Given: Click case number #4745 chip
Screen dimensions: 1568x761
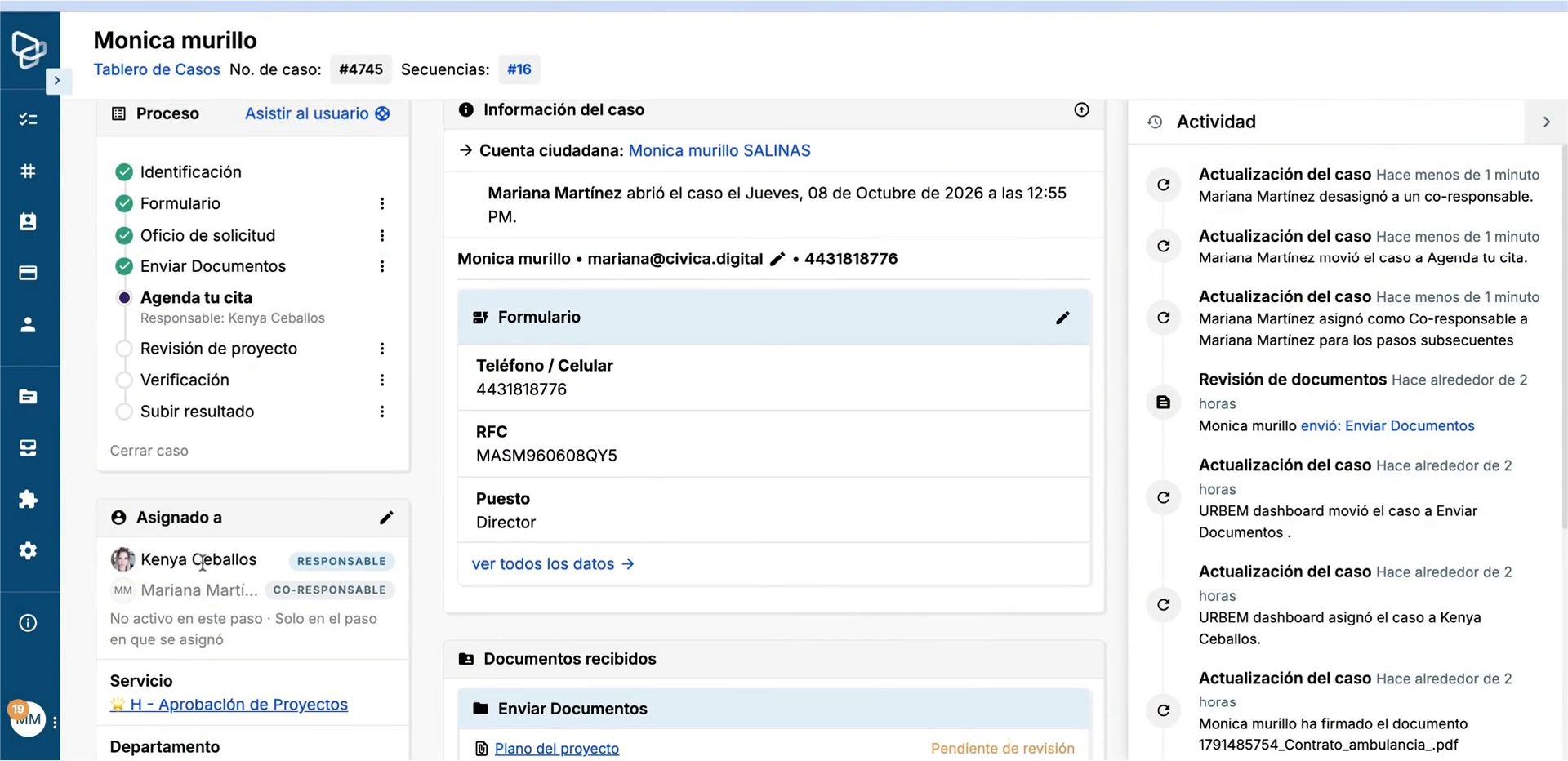Looking at the screenshot, I should [361, 69].
